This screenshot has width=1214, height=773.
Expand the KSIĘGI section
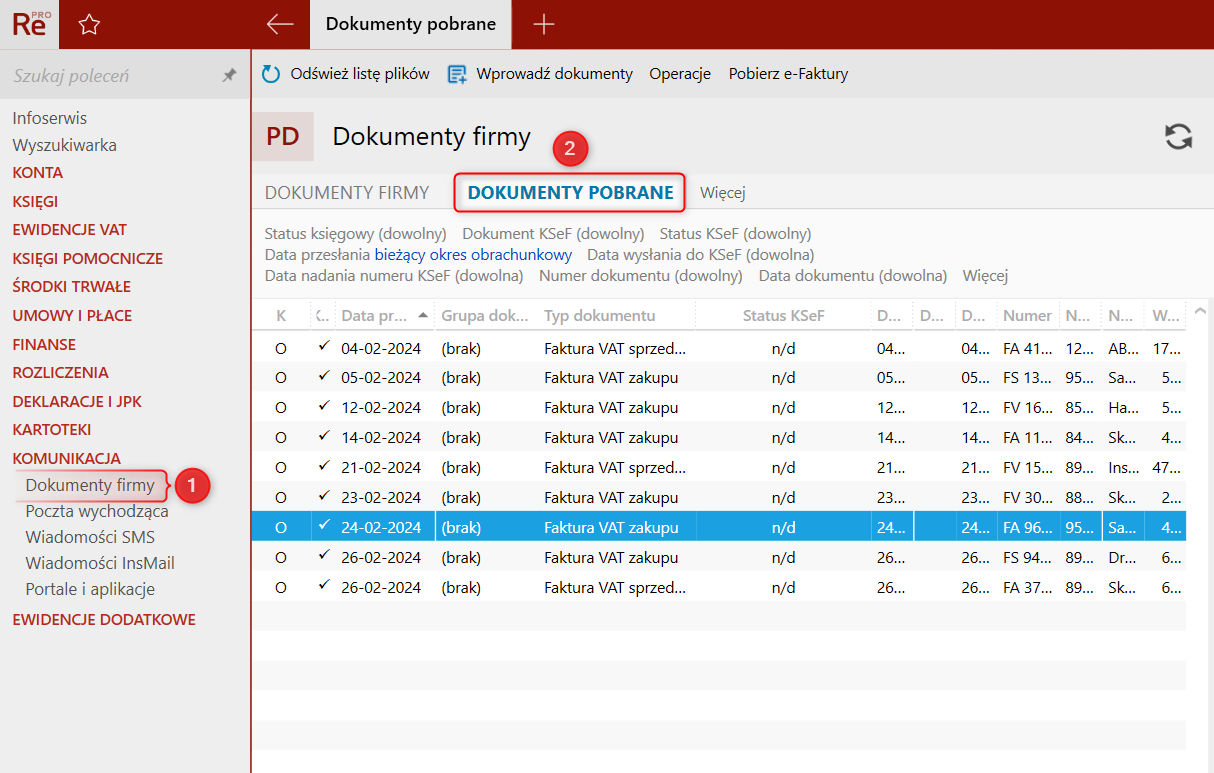[x=35, y=201]
